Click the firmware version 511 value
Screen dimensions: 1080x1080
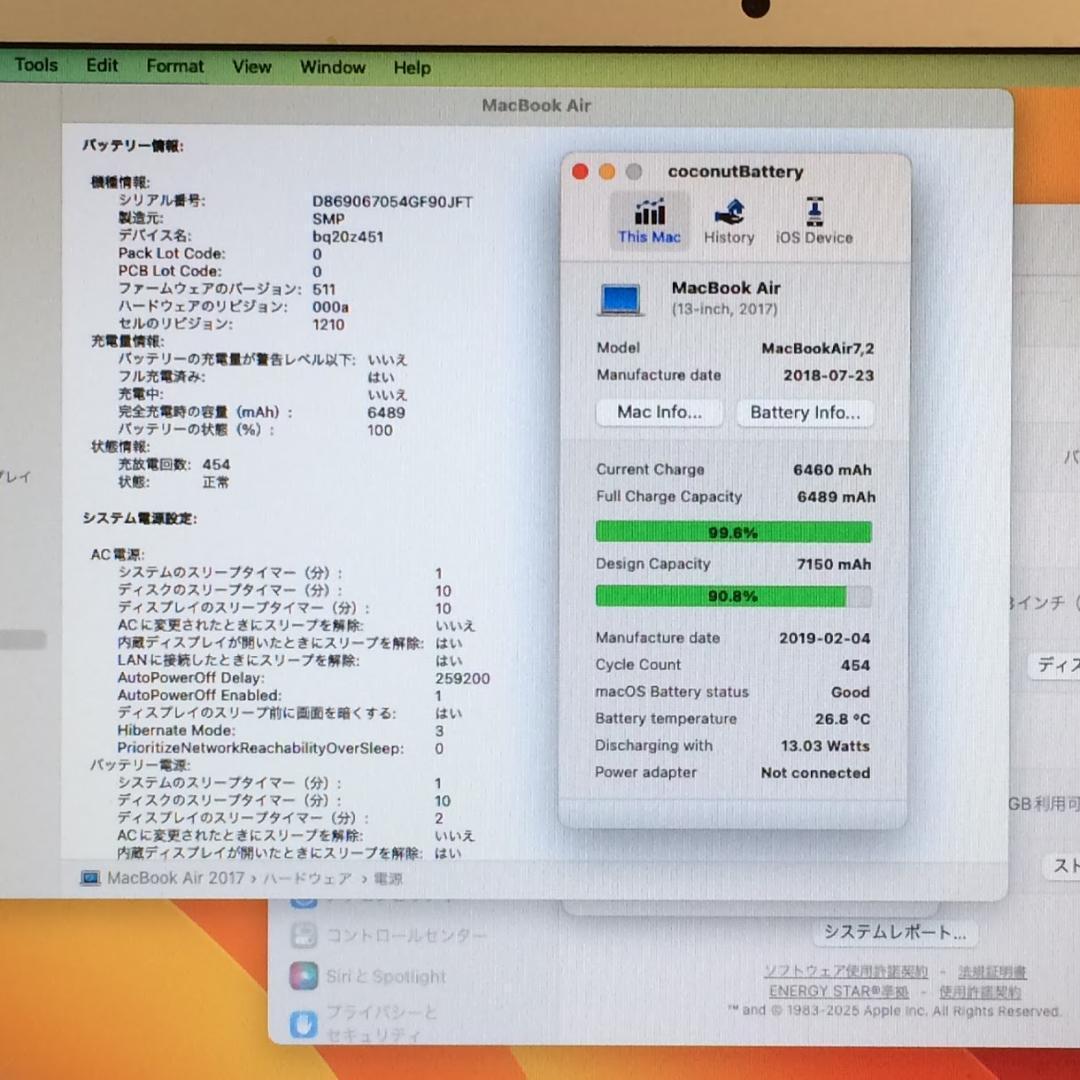[x=324, y=289]
